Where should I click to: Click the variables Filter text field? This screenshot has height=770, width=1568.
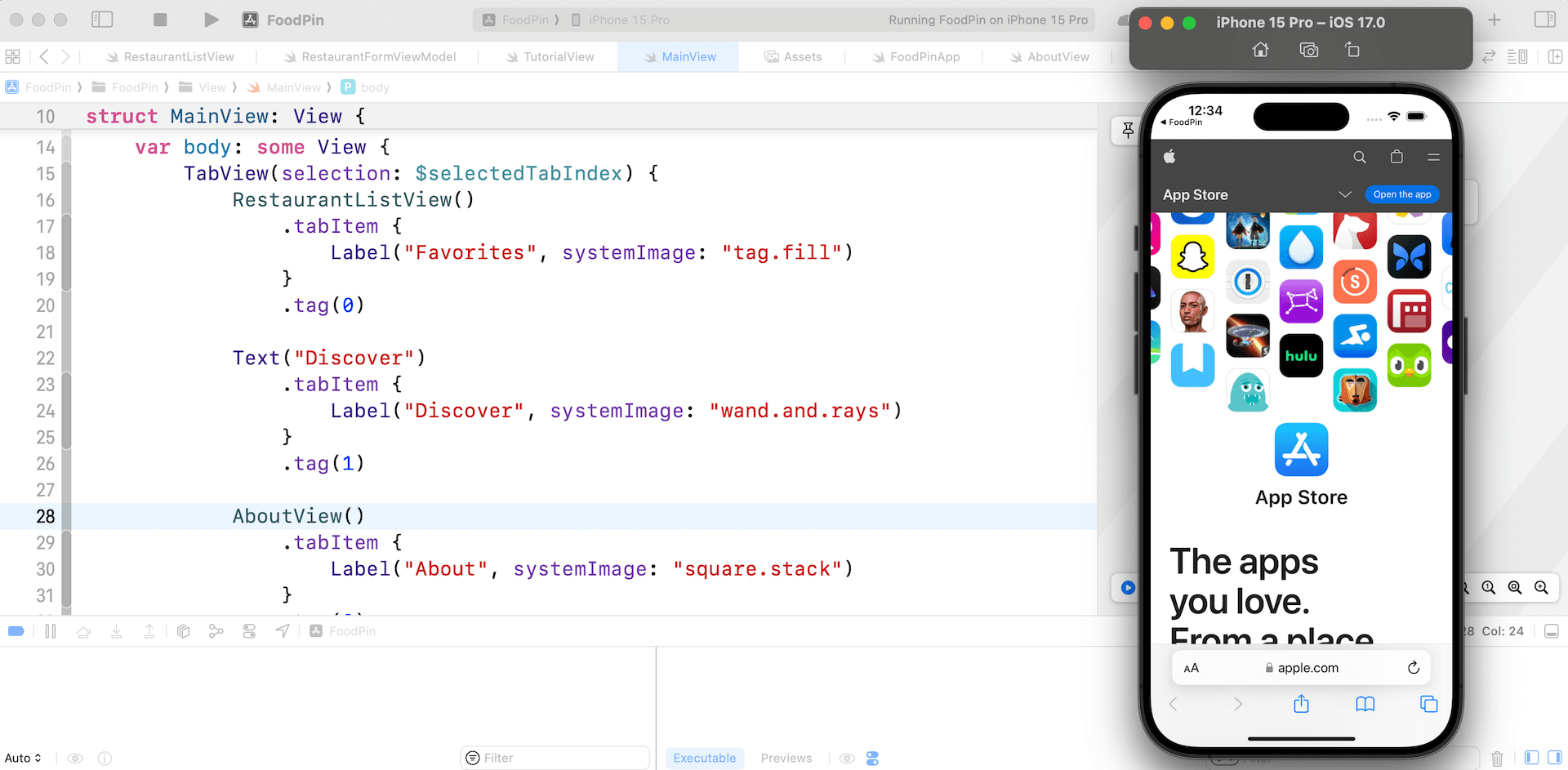coord(555,759)
